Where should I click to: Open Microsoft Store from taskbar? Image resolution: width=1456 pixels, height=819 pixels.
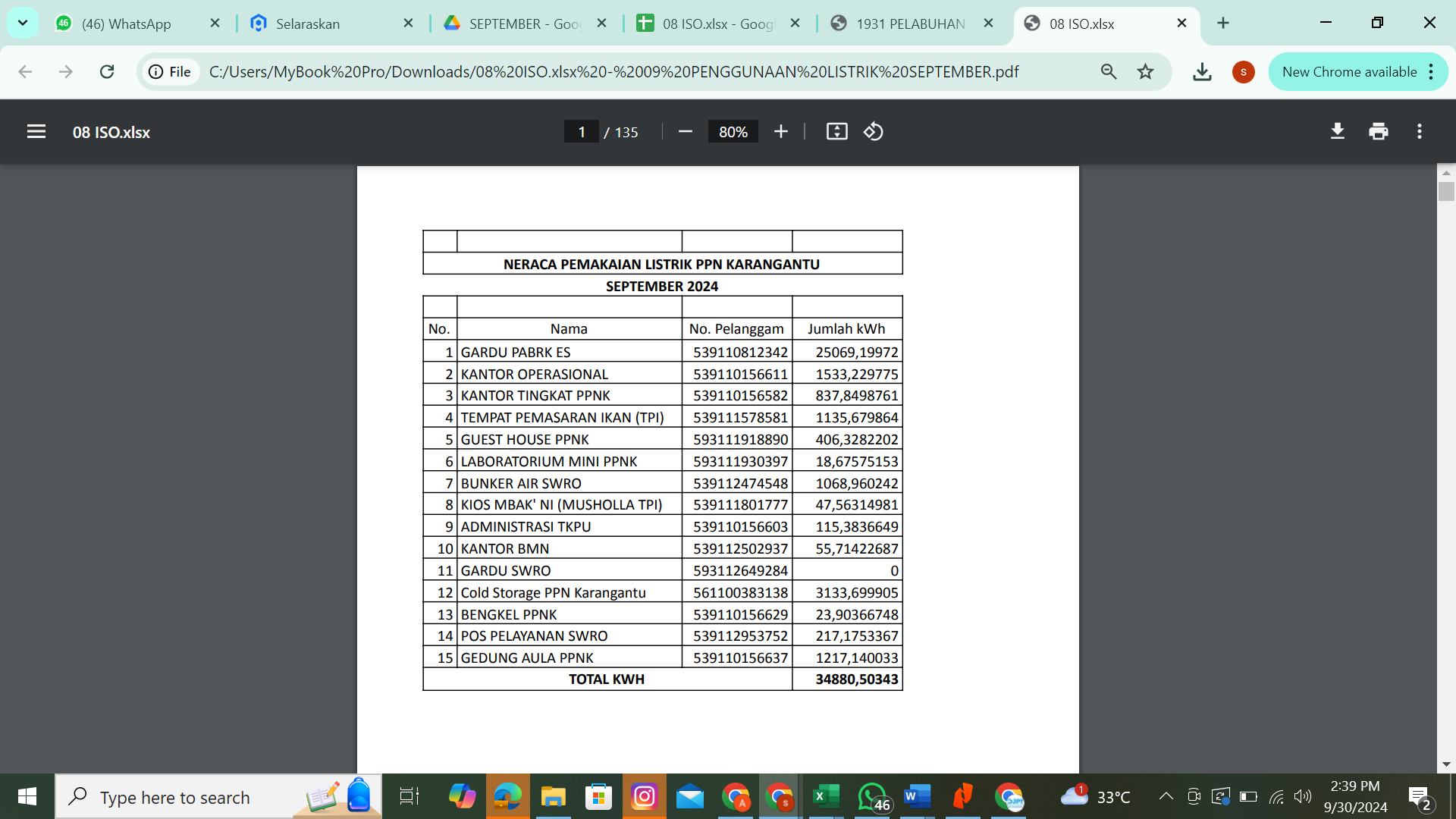click(598, 796)
